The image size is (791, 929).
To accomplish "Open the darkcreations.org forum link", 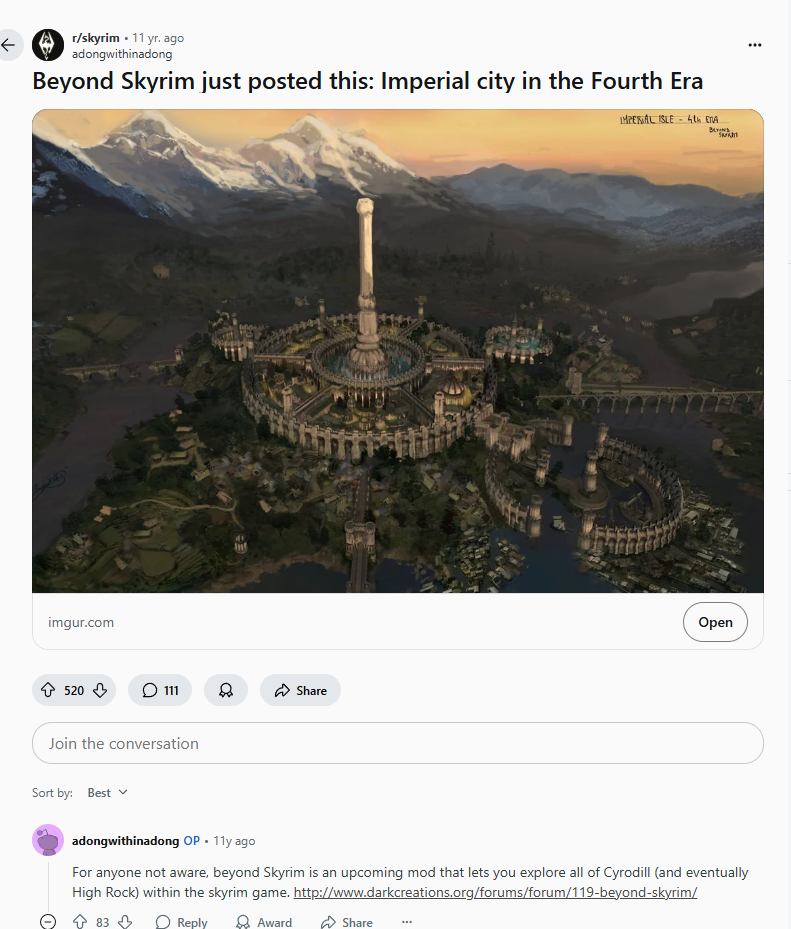I will (x=495, y=892).
